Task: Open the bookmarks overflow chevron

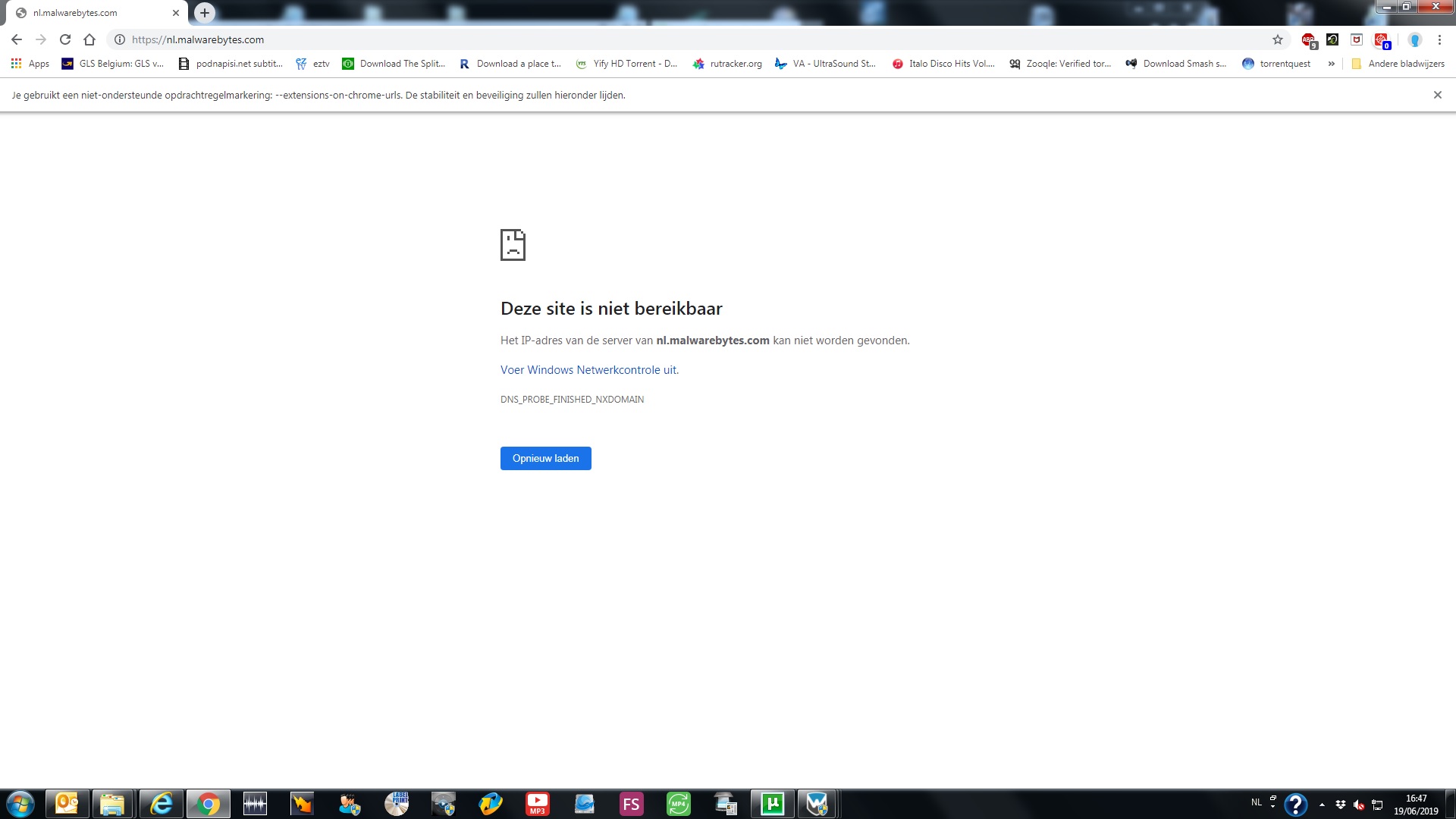Action: [x=1332, y=64]
